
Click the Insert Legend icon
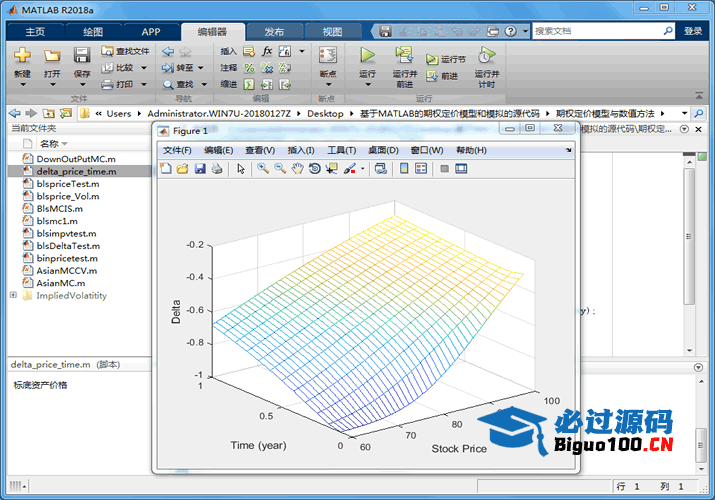pos(421,169)
